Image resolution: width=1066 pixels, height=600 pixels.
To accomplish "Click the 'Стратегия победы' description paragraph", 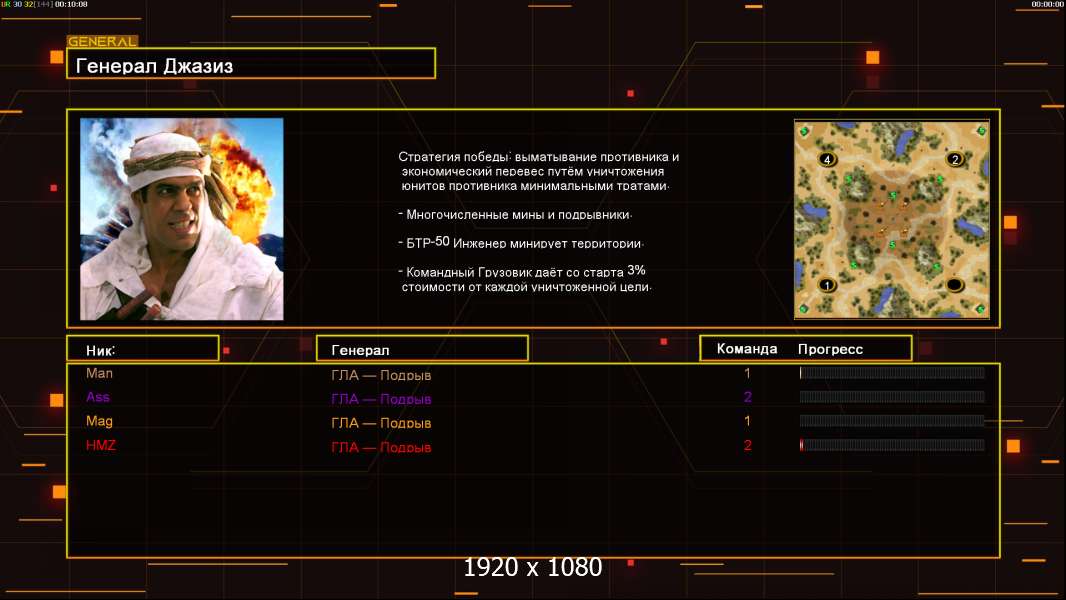I will 538,171.
